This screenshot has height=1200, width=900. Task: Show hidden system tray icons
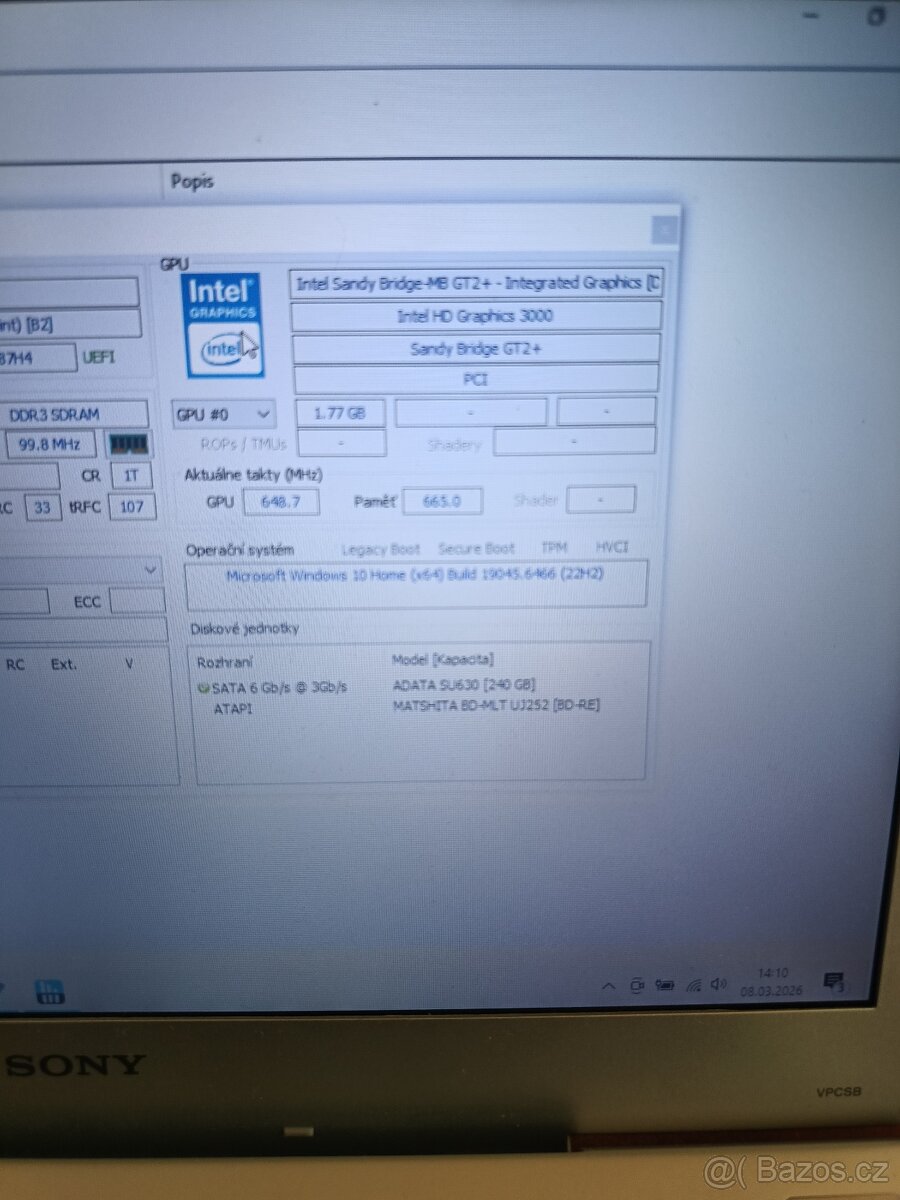coord(608,985)
